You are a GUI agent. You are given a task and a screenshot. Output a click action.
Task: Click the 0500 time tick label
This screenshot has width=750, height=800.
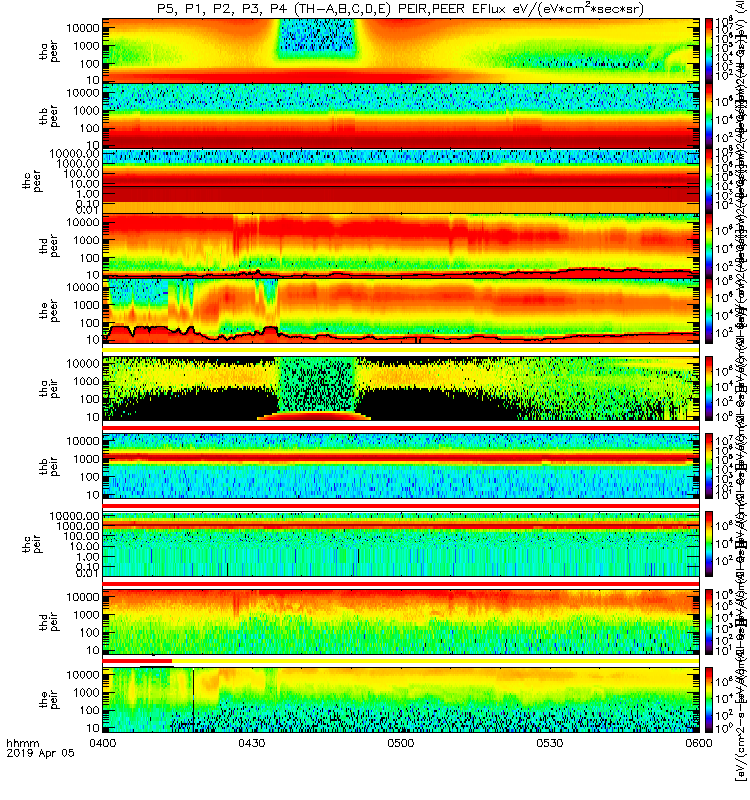coord(401,743)
